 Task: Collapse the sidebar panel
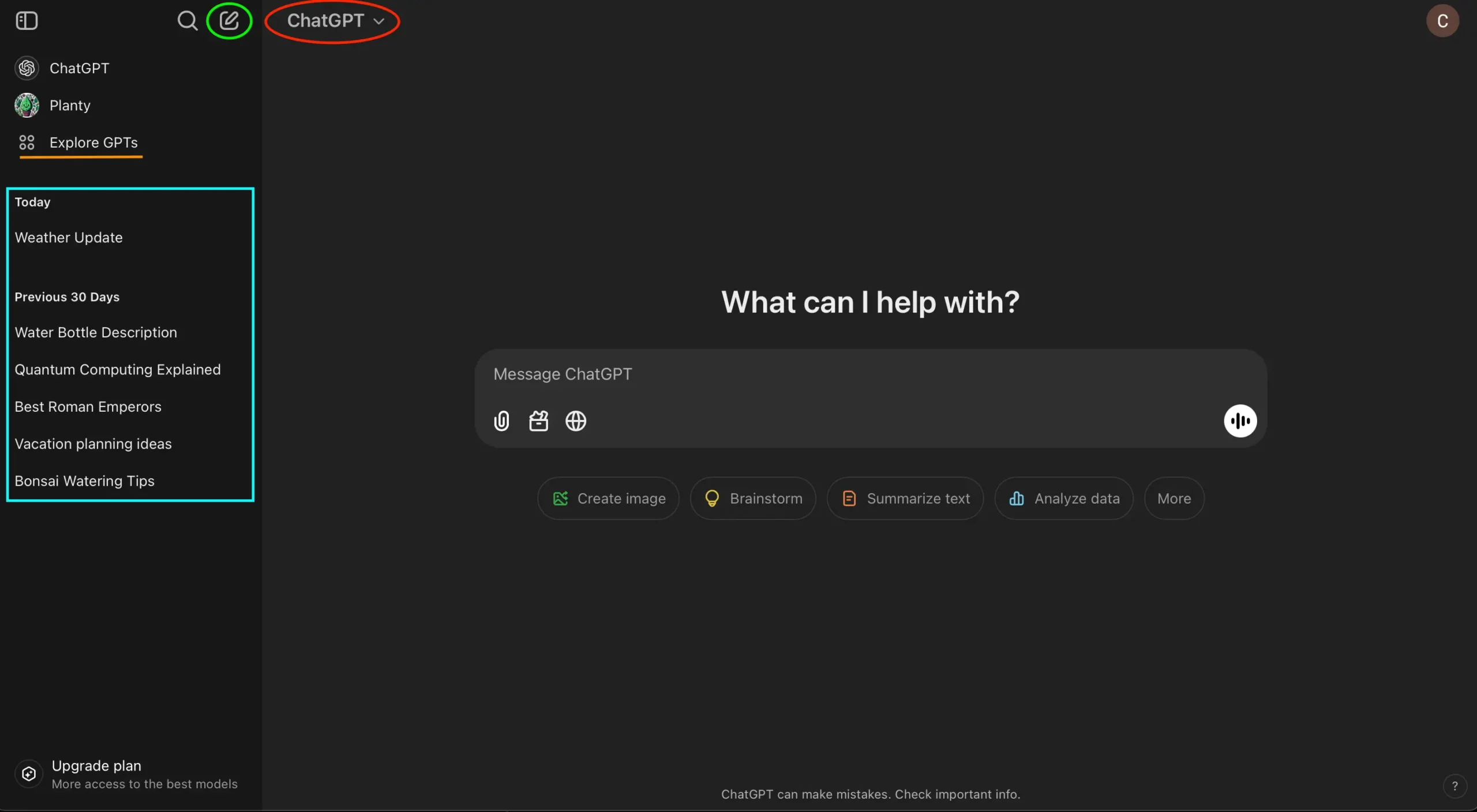(27, 21)
